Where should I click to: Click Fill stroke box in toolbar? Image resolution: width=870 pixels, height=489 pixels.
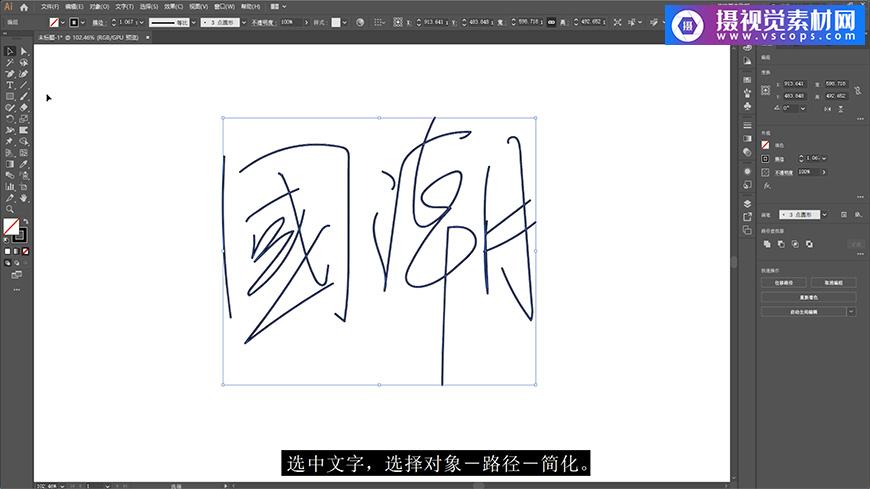pyautogui.click(x=11, y=226)
